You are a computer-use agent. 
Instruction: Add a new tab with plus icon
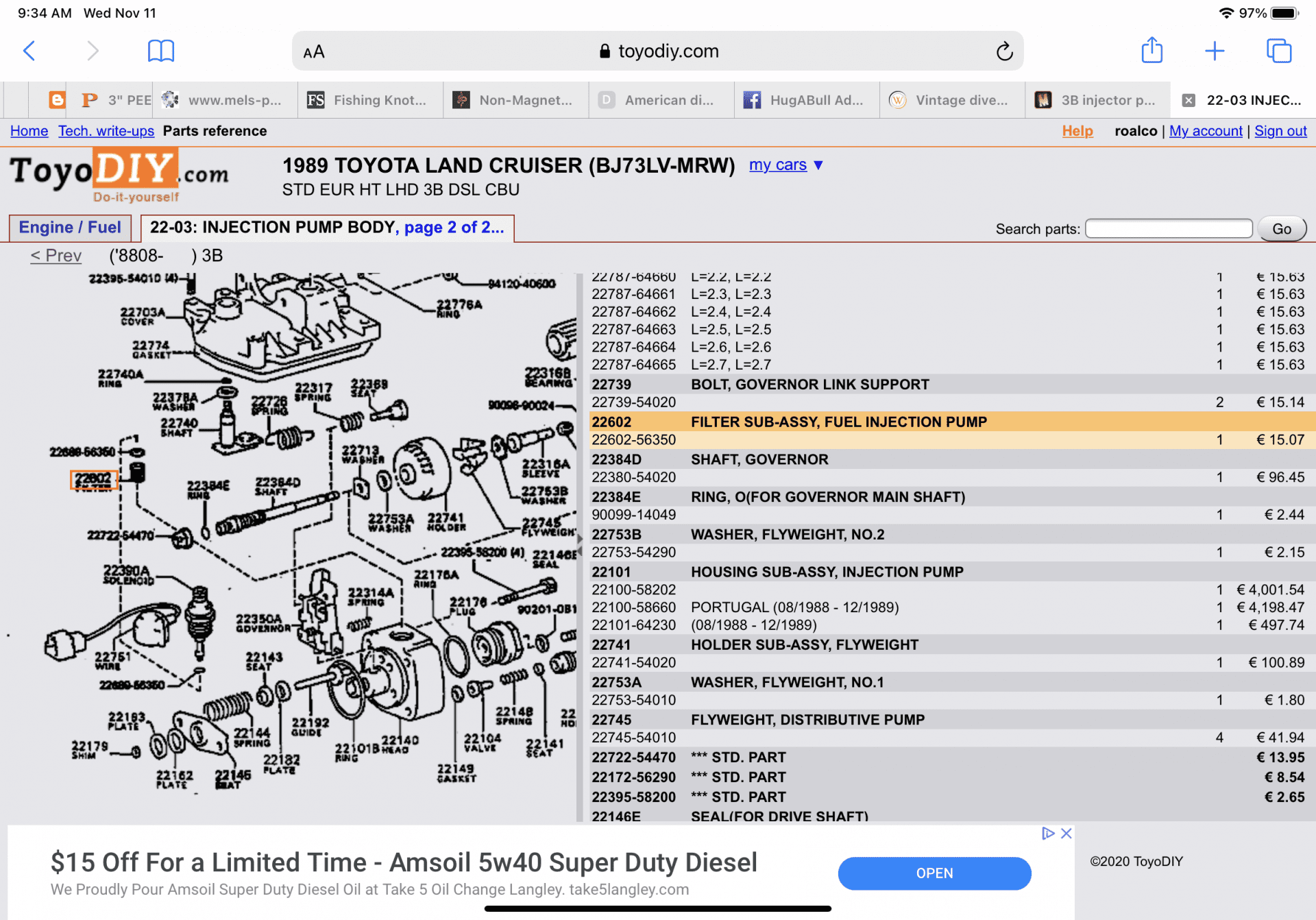click(x=1215, y=51)
